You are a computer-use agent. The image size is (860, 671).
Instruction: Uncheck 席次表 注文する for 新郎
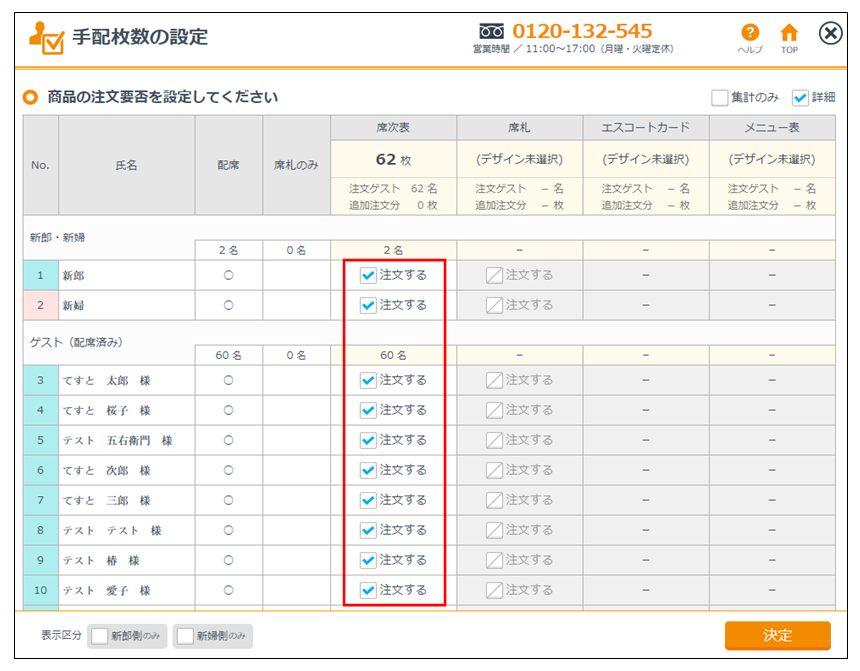click(368, 275)
